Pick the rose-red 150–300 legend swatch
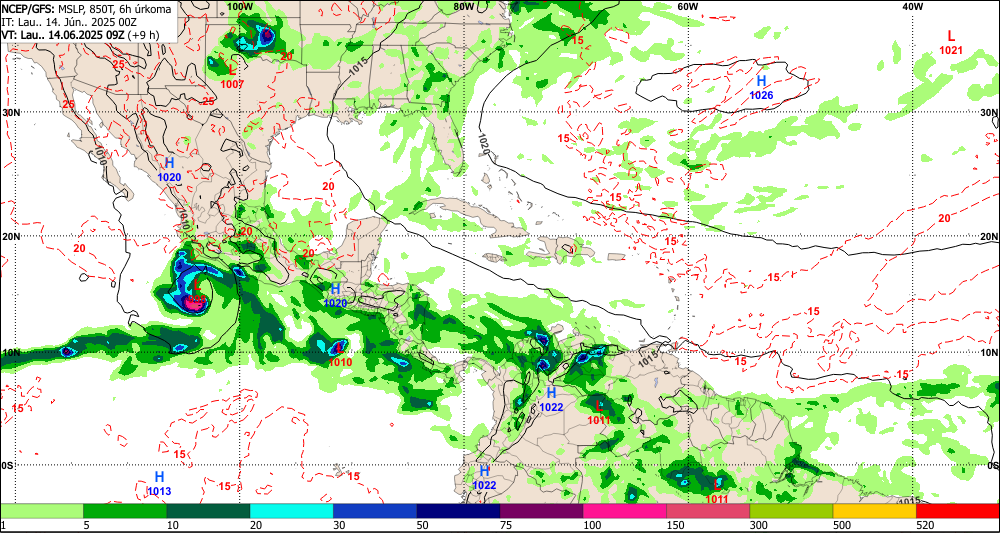Viewport: 1000px width, 533px height. (708, 511)
